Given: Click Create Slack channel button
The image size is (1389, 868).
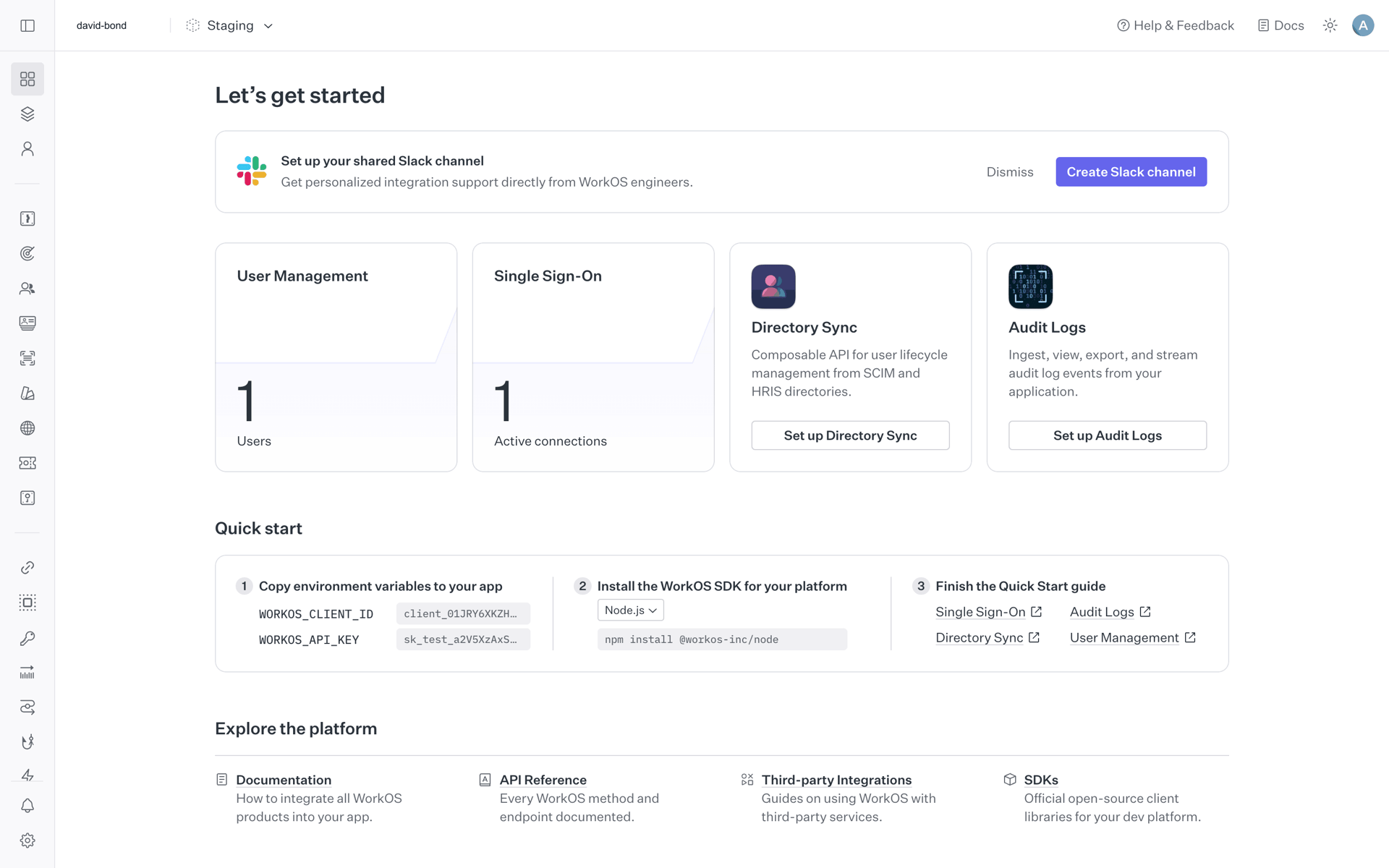Looking at the screenshot, I should (1131, 171).
